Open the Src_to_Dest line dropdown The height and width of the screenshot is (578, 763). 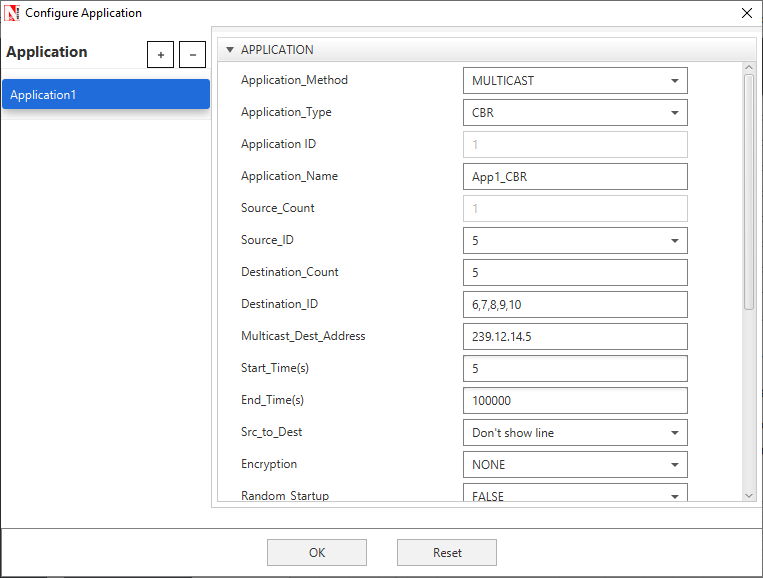[575, 433]
